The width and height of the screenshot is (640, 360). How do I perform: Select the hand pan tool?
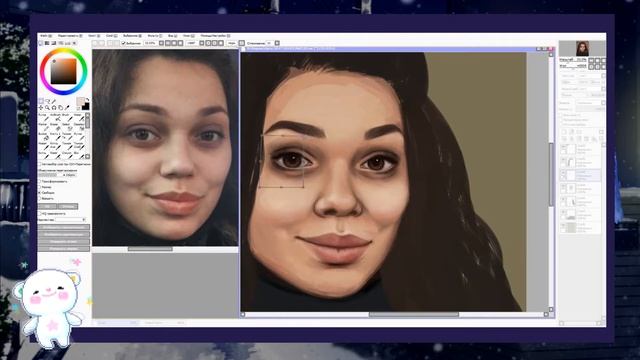point(60,107)
